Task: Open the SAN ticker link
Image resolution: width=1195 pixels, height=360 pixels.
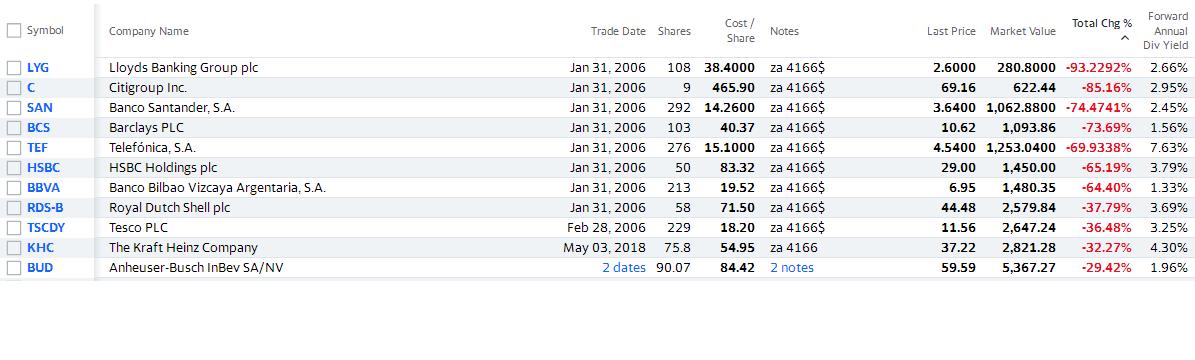Action: pos(39,108)
